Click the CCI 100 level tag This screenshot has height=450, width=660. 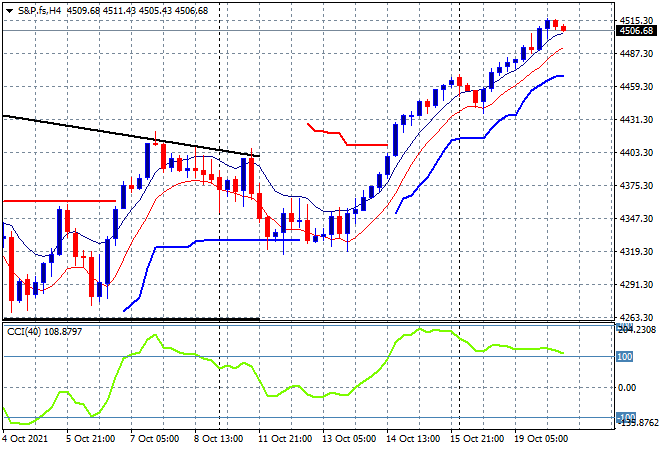pos(625,357)
